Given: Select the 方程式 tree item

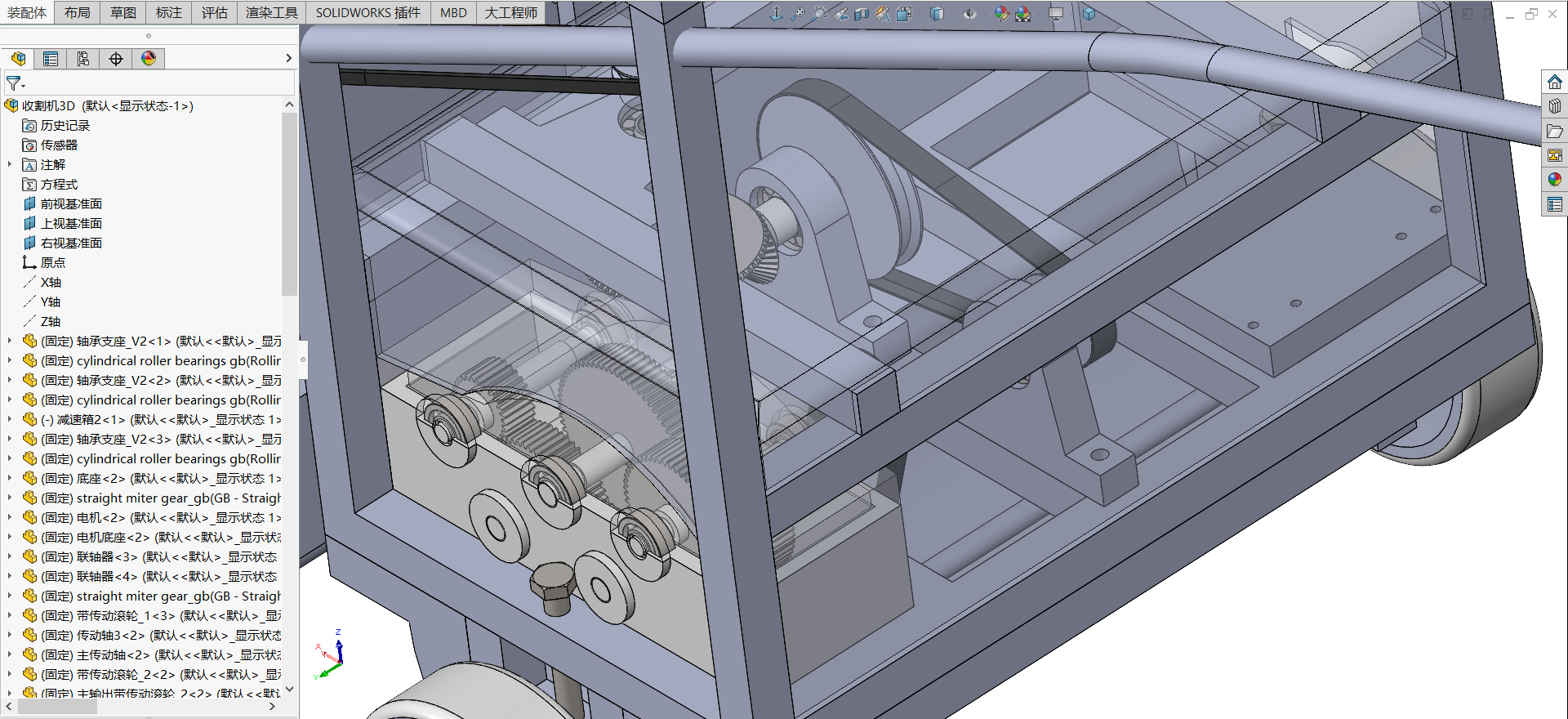Looking at the screenshot, I should tap(50, 184).
